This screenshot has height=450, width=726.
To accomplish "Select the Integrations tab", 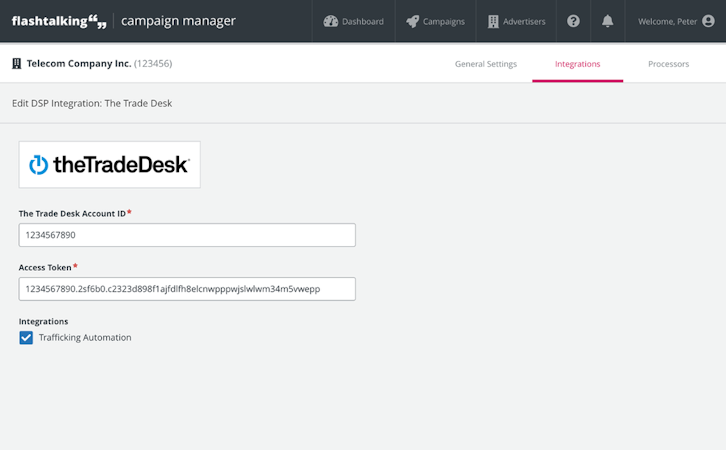I will point(577,64).
